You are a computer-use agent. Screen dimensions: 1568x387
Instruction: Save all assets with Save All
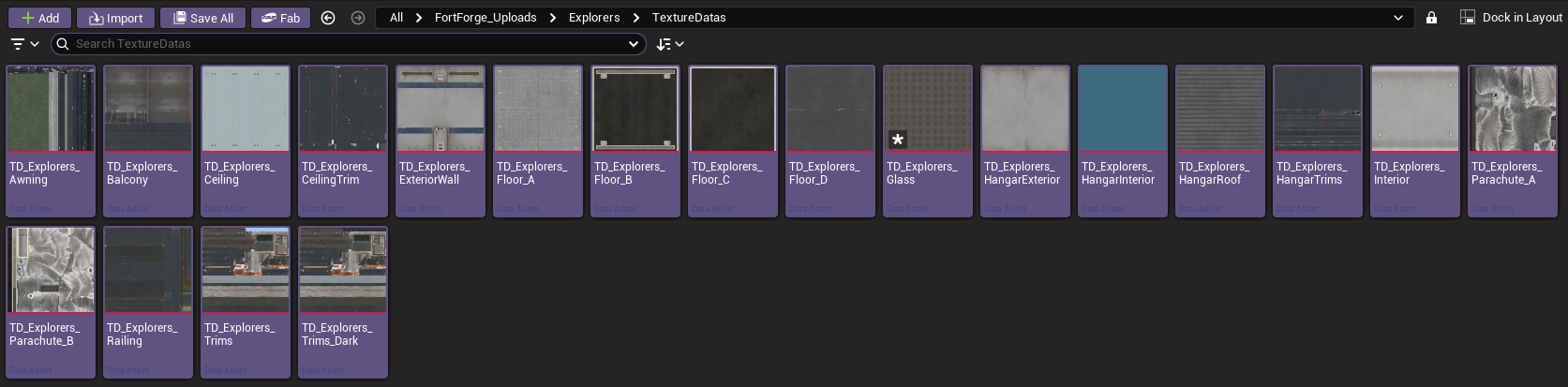pos(202,18)
